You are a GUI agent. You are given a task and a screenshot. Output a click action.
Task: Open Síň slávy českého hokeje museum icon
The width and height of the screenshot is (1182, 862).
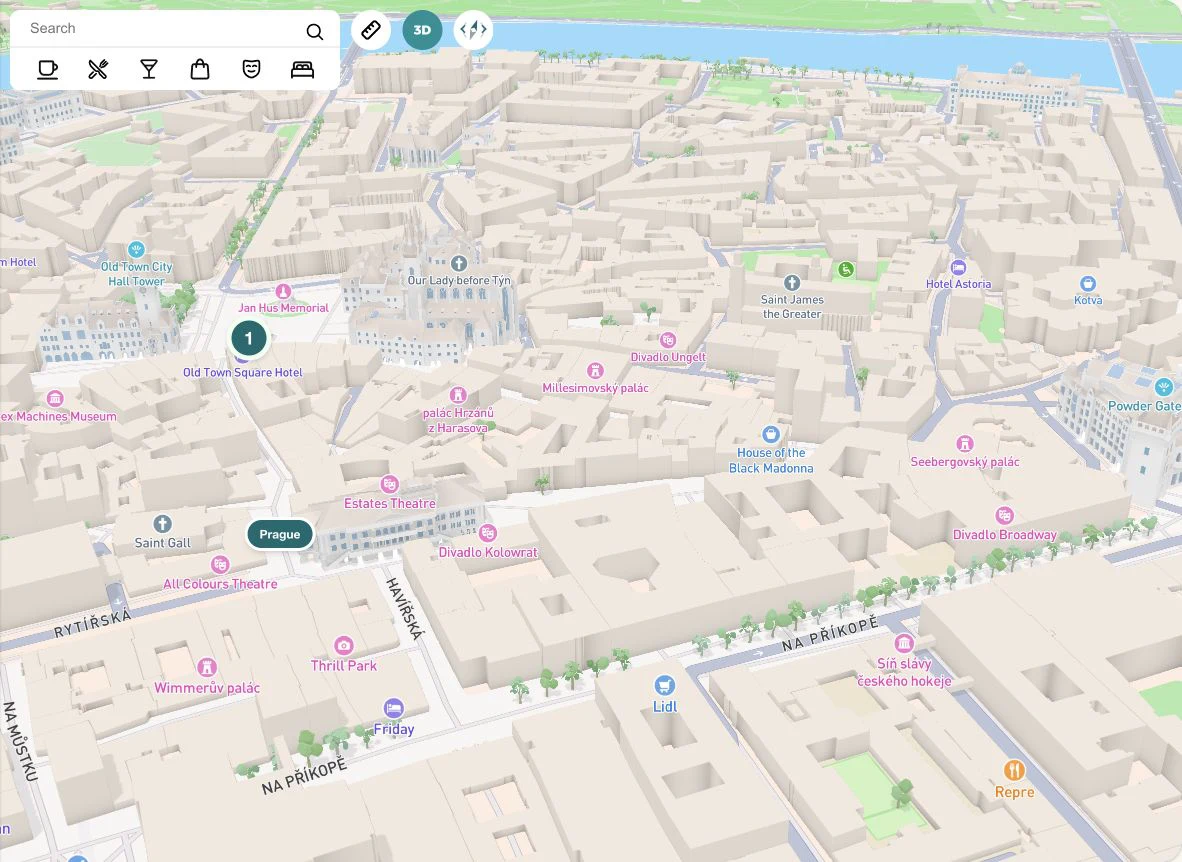(x=904, y=643)
